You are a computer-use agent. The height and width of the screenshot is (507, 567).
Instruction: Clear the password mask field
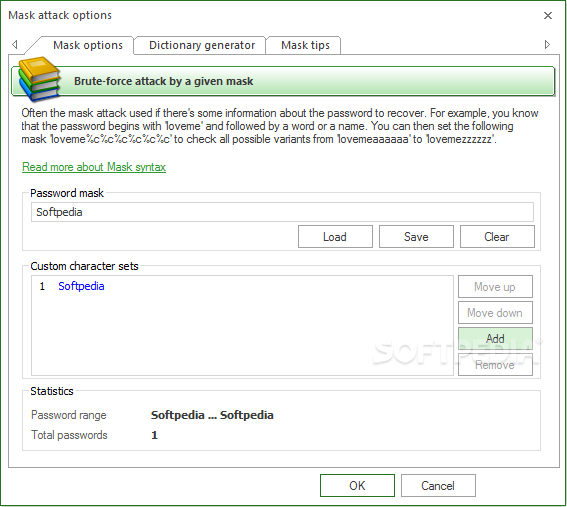[497, 237]
